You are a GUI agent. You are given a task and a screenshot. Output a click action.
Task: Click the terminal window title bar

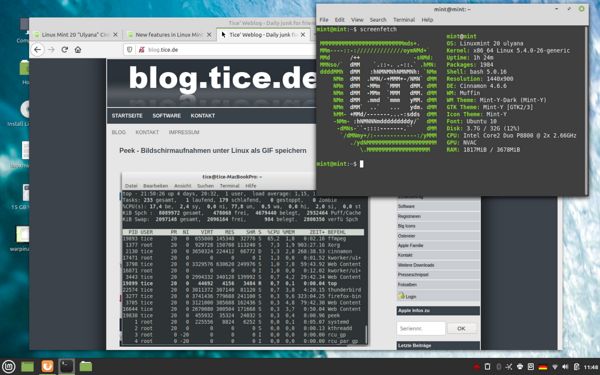[x=452, y=9]
